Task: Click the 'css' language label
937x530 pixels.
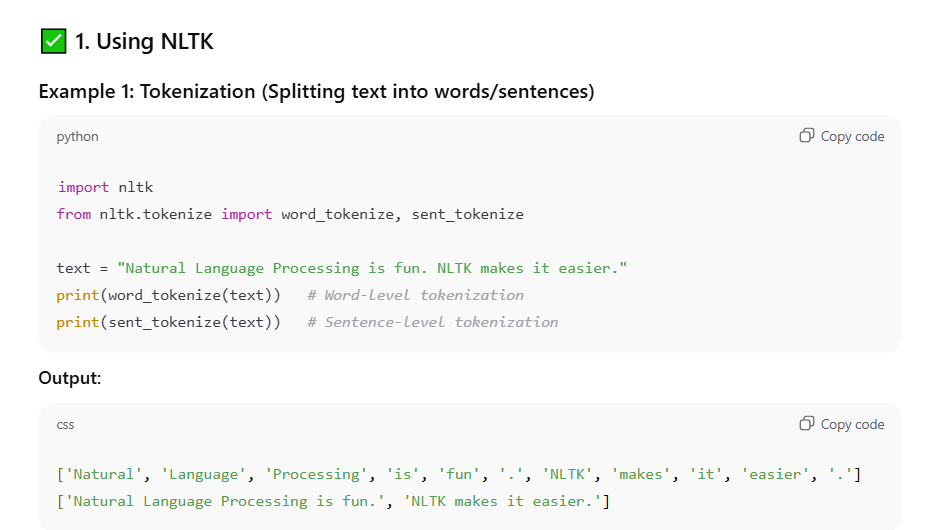Action: click(x=65, y=425)
